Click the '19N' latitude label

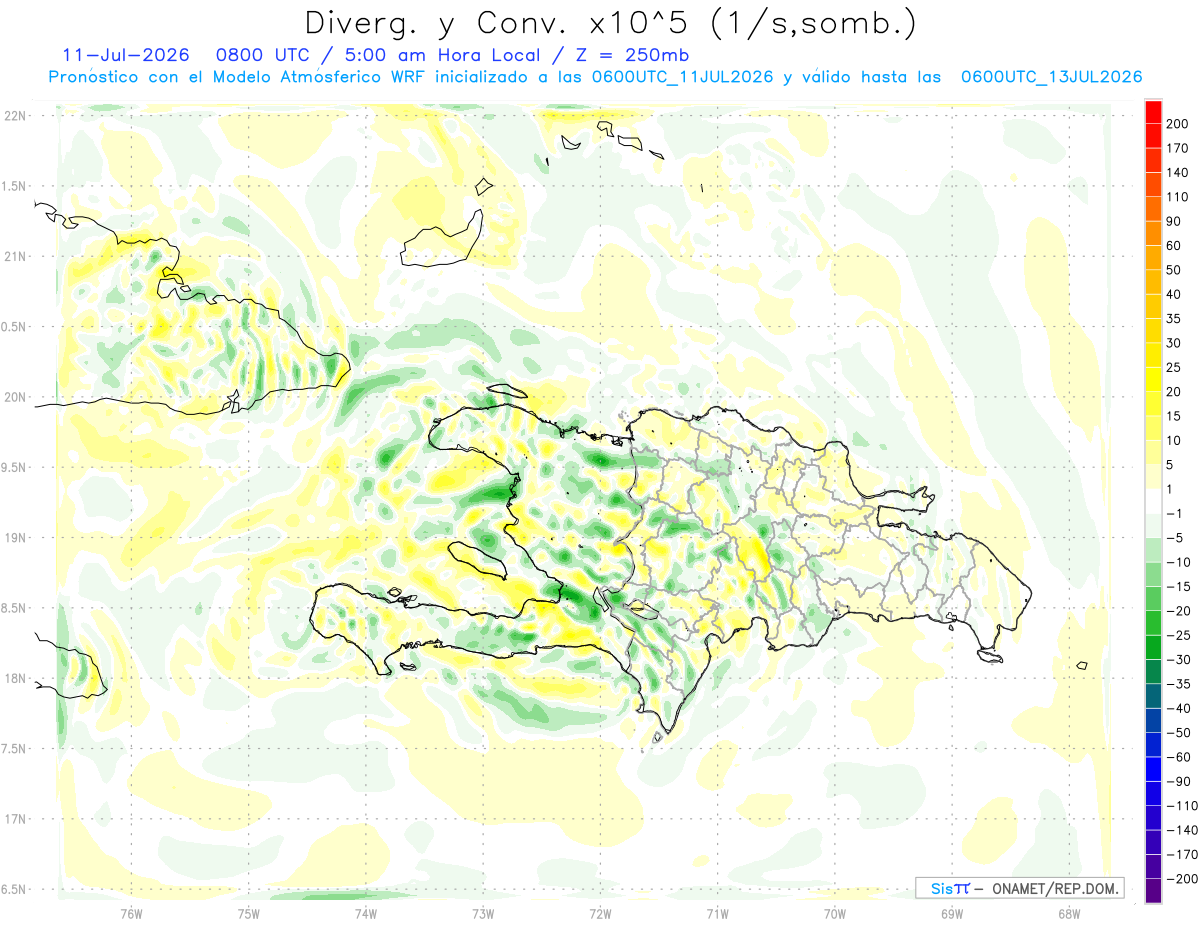tap(15, 538)
